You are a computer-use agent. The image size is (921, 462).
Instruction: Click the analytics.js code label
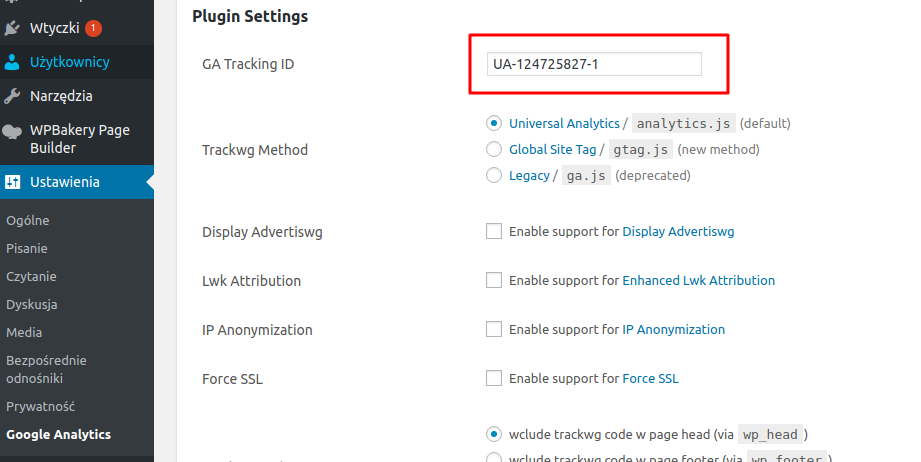point(684,123)
